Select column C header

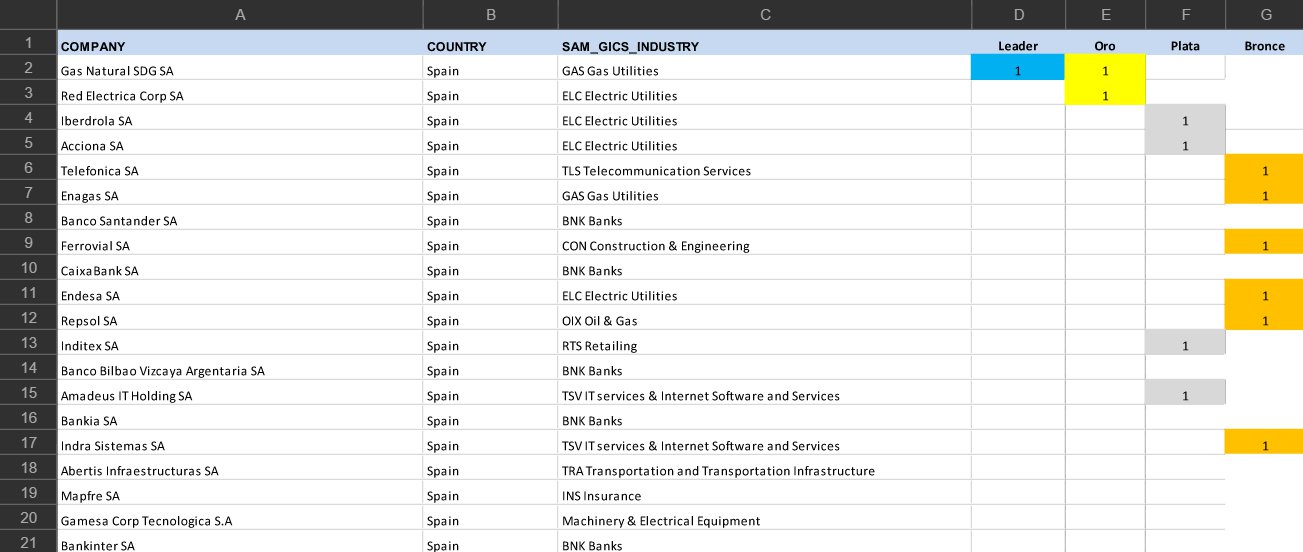[765, 14]
